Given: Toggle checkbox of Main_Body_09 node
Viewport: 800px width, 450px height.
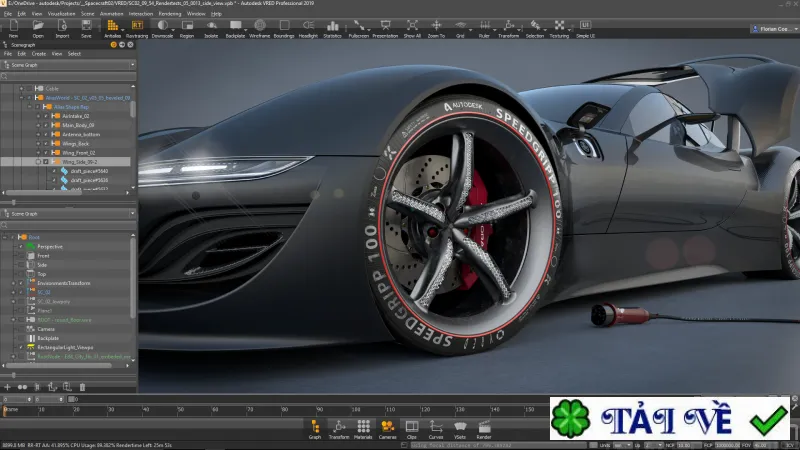Looking at the screenshot, I should tap(46, 125).
